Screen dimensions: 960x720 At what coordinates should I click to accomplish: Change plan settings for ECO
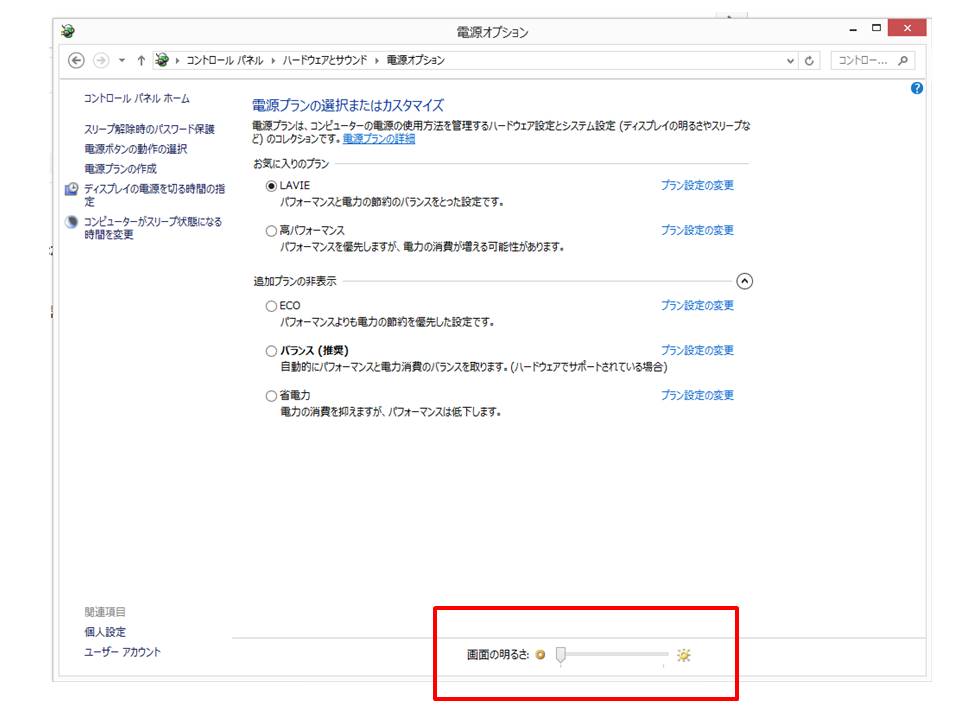[697, 305]
